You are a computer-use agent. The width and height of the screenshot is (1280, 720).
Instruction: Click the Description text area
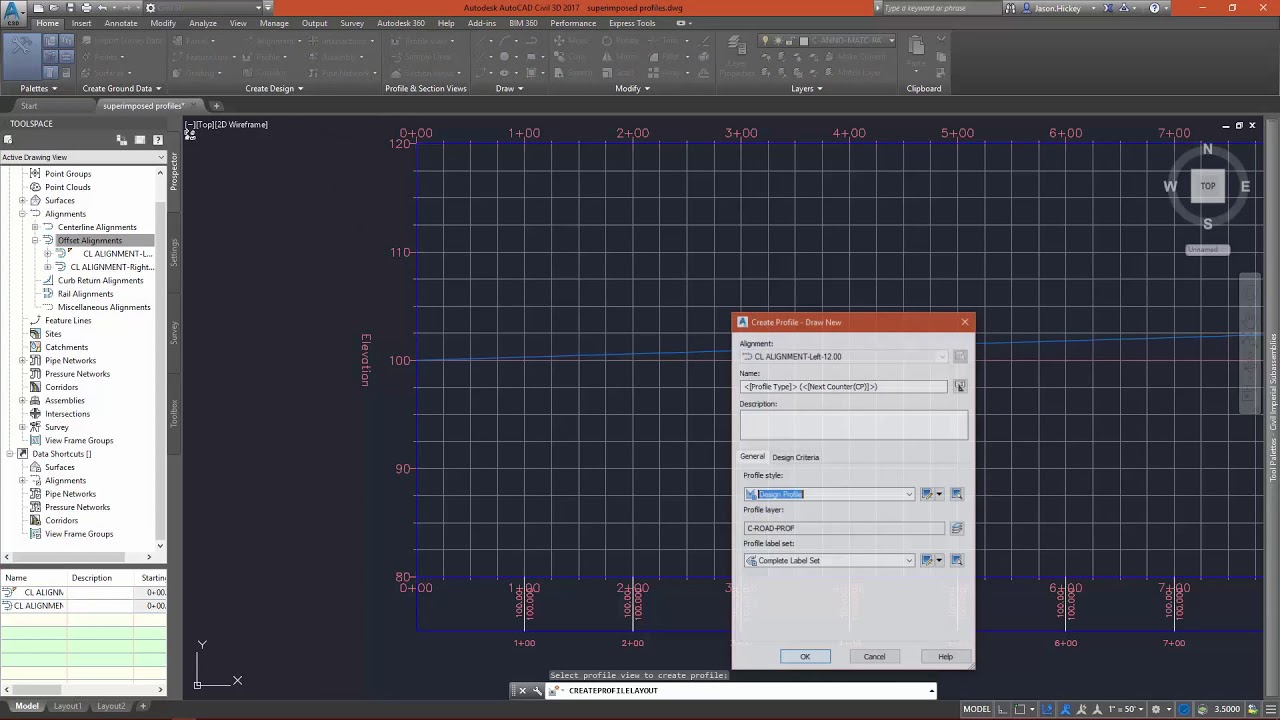854,425
